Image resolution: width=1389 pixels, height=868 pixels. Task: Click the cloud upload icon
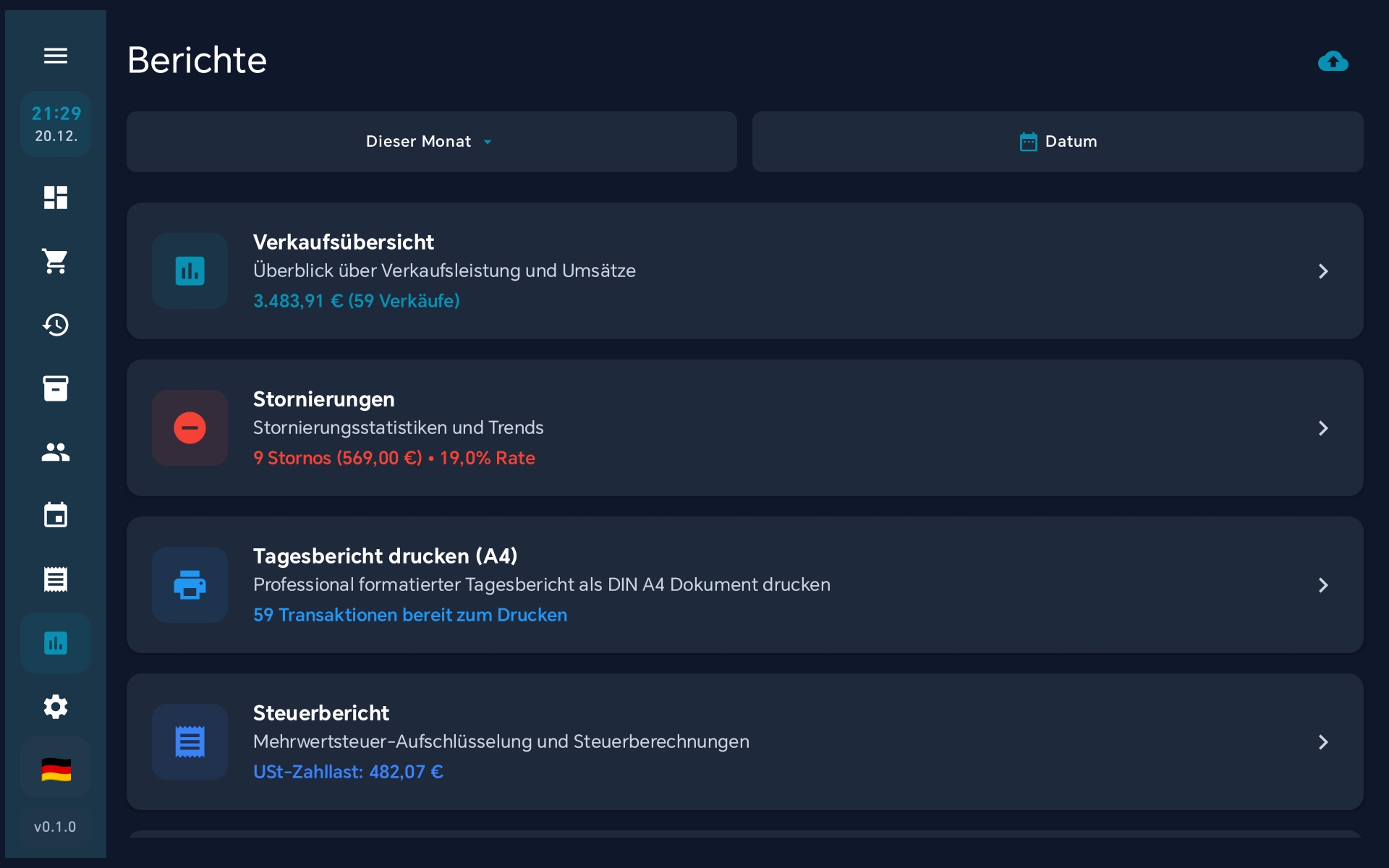1333,61
